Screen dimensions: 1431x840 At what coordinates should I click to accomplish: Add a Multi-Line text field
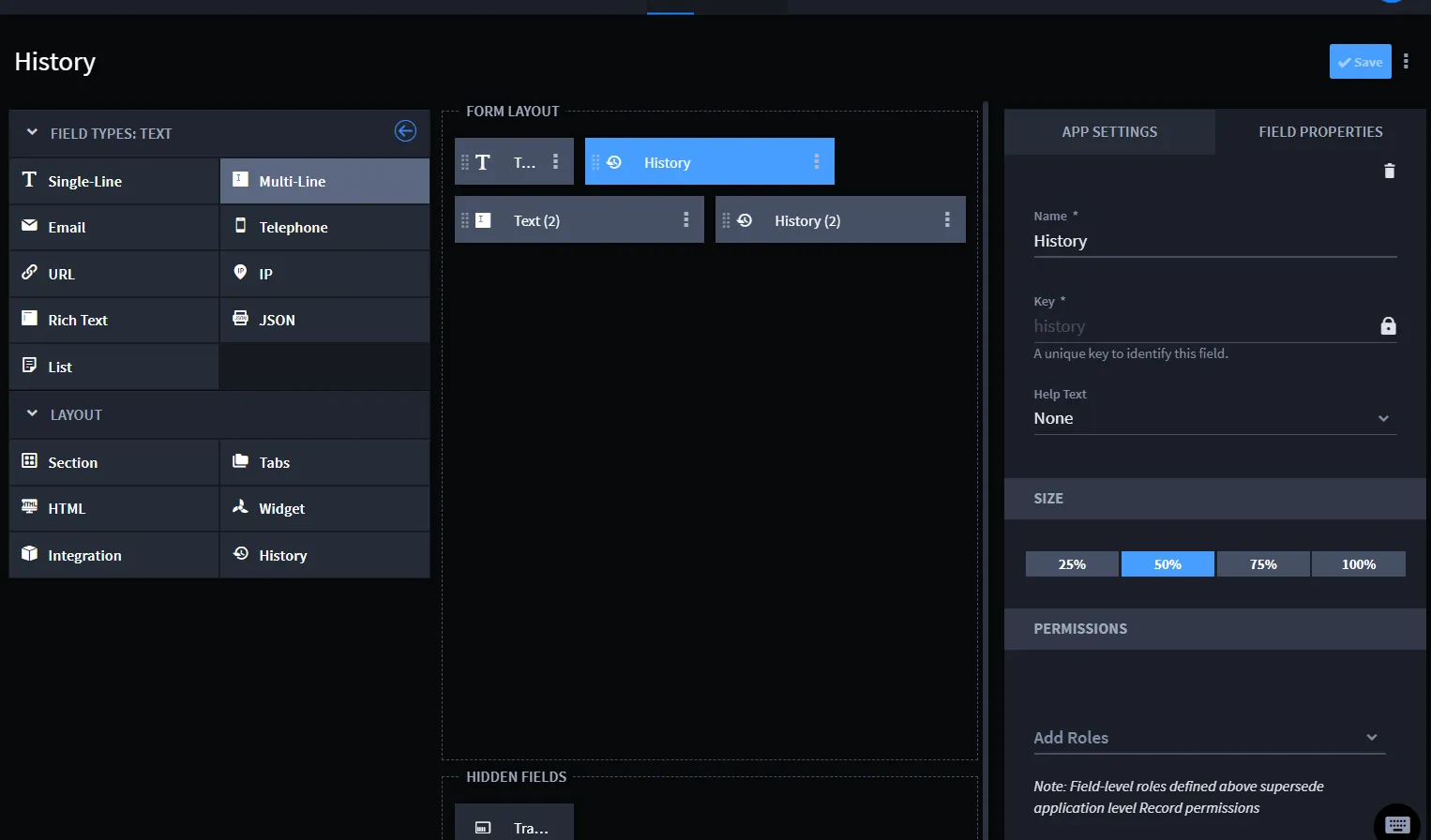point(324,181)
